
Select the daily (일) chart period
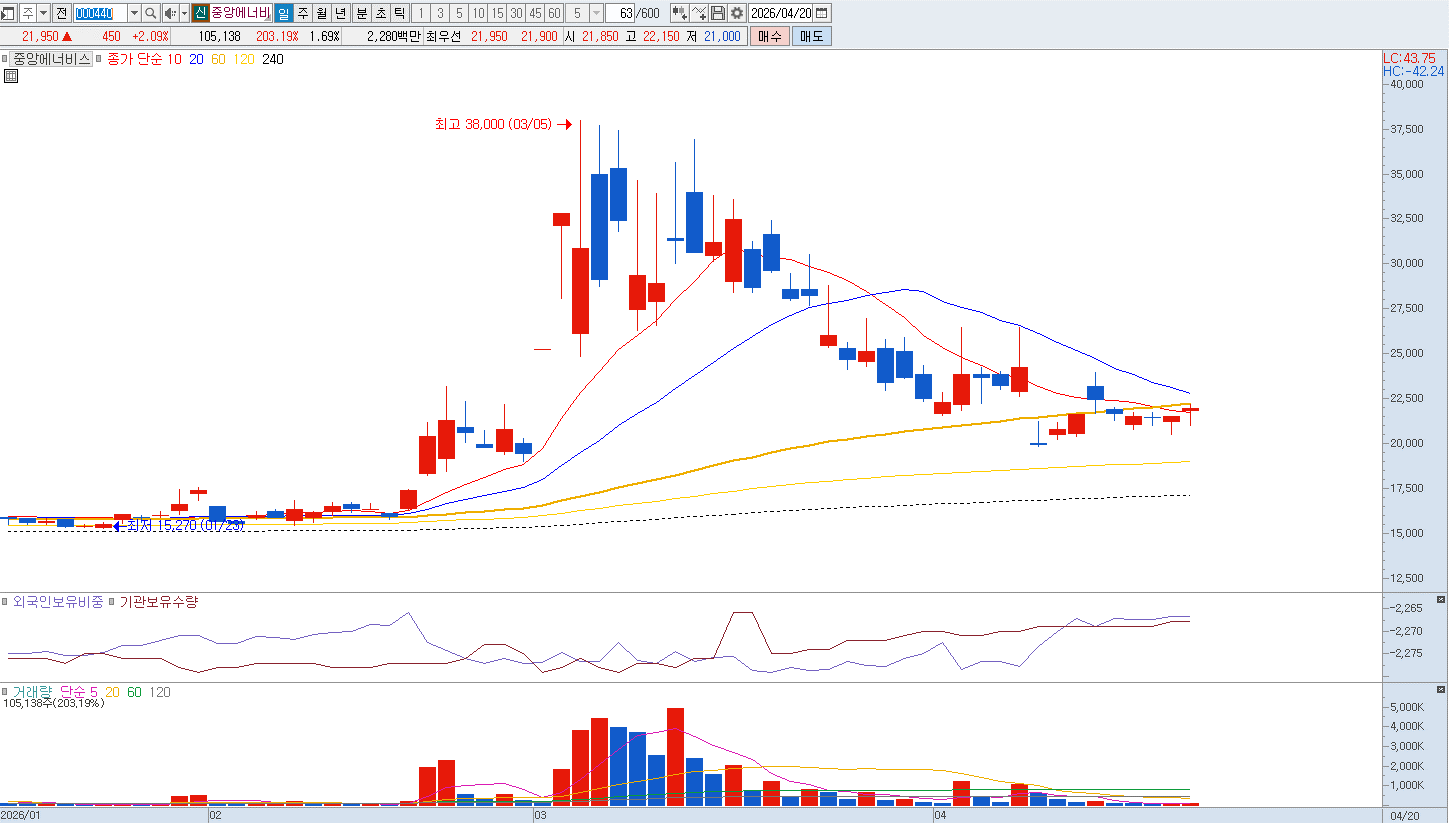(283, 13)
